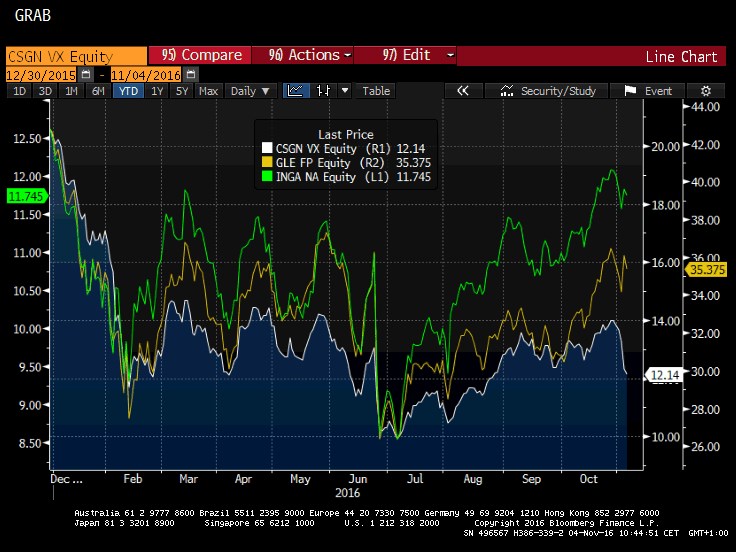The width and height of the screenshot is (736, 552).
Task: Click the green INGA NA legend swatch
Action: (x=267, y=176)
